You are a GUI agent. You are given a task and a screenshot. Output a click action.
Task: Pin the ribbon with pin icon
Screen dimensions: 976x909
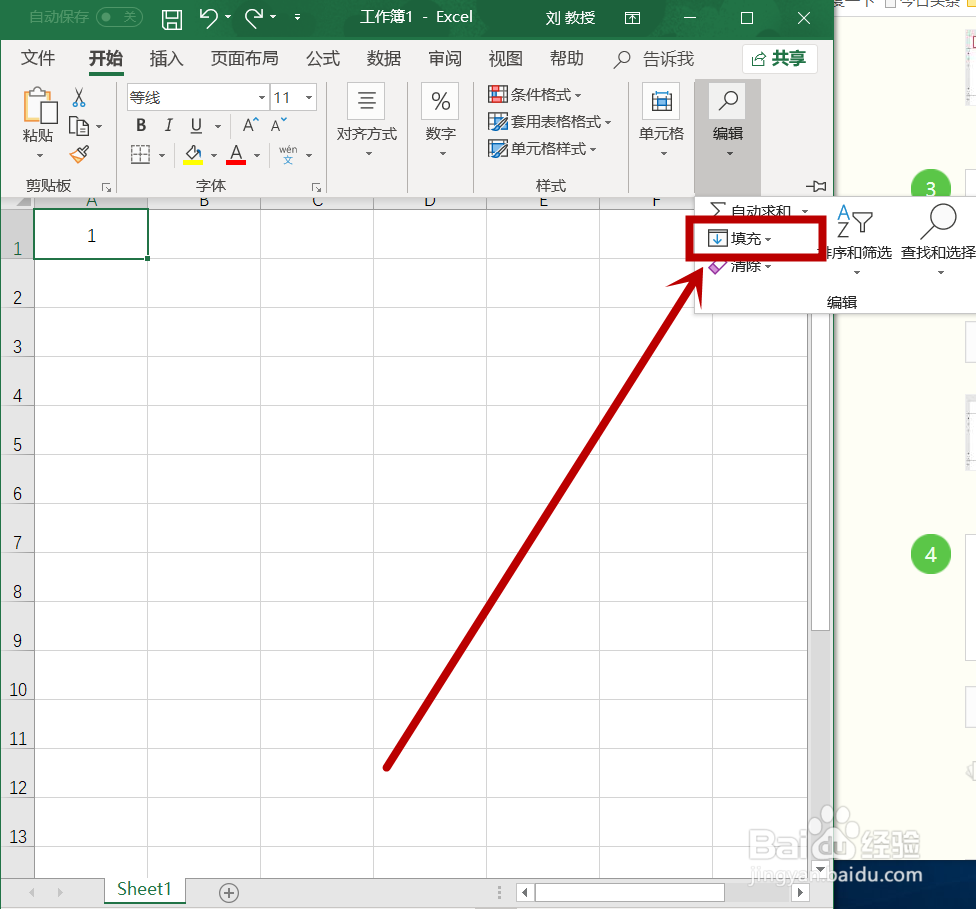[816, 186]
